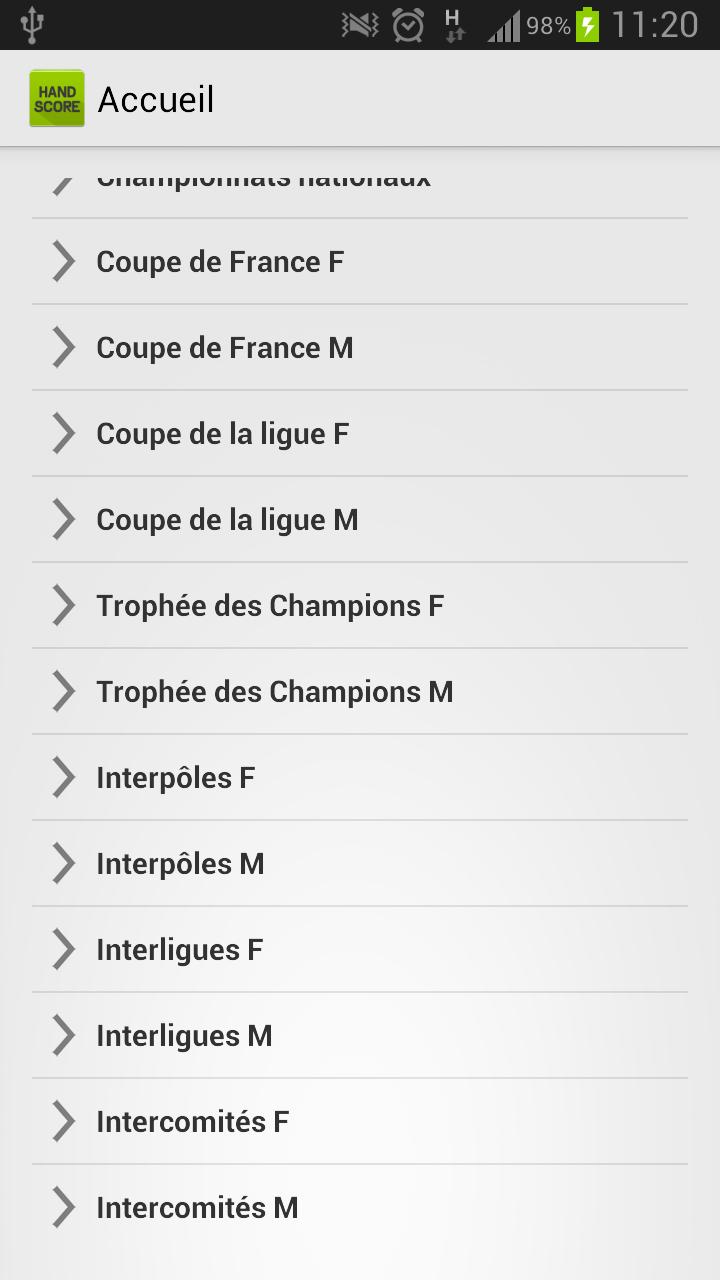720x1280 pixels.
Task: Select Intercomités F entry
Action: (x=192, y=1122)
